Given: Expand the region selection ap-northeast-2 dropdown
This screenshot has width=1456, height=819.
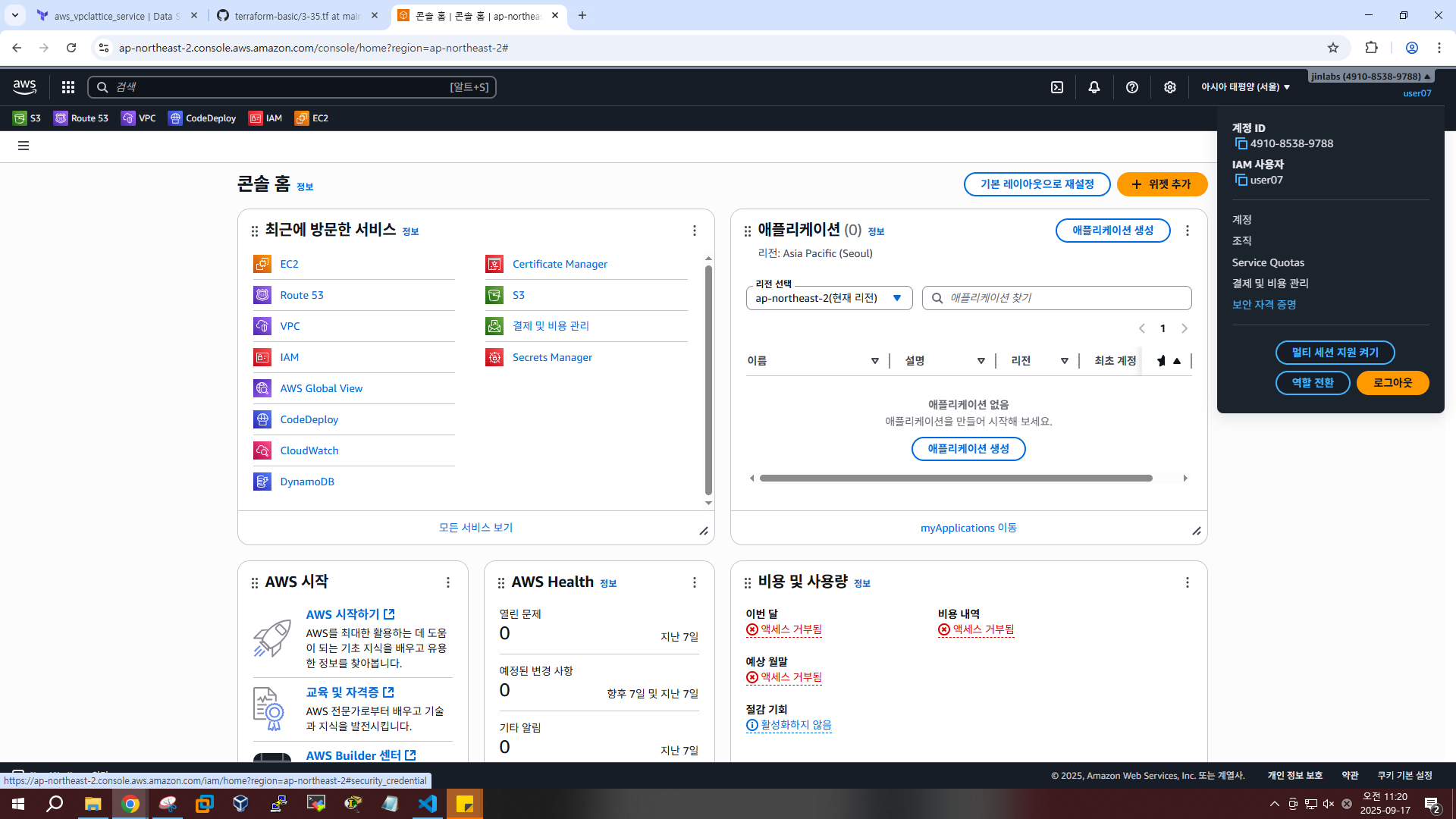Looking at the screenshot, I should pyautogui.click(x=829, y=298).
